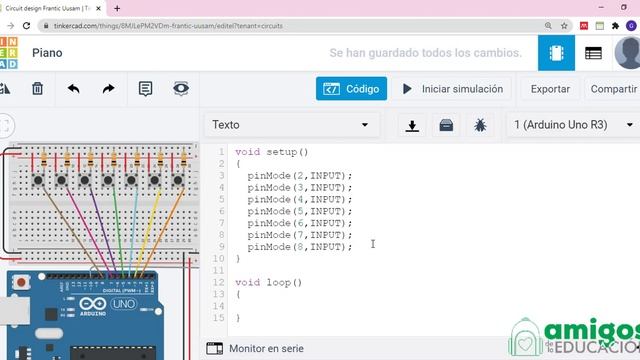Click code line pinMode(8,INPUT);

coord(299,247)
